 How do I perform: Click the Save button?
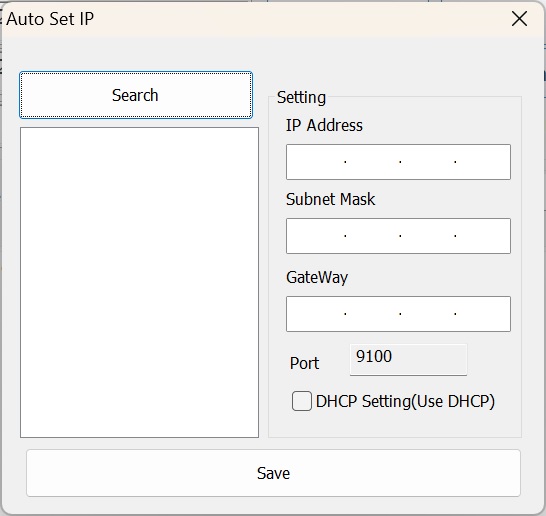click(273, 473)
